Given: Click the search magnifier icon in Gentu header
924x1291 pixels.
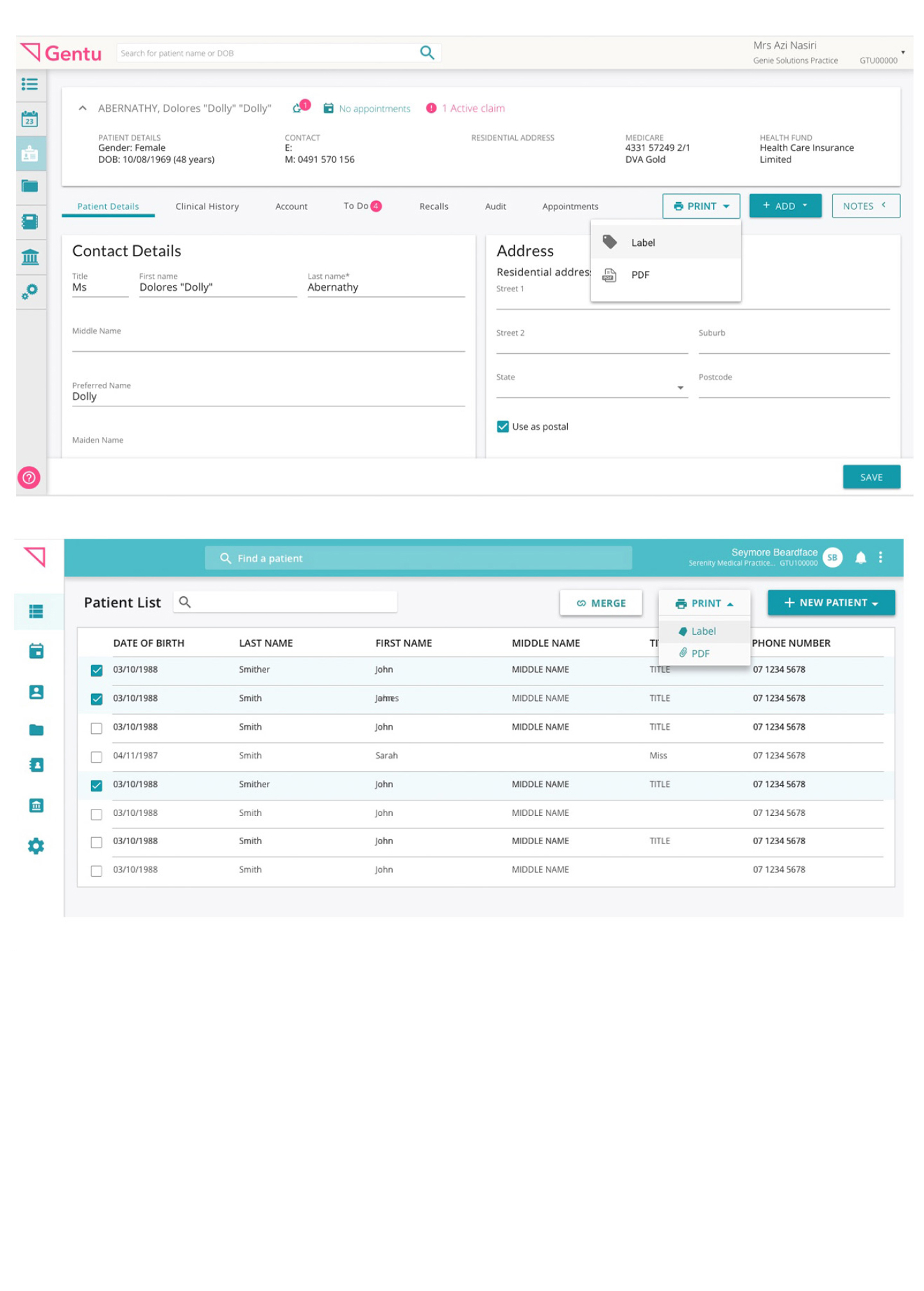Looking at the screenshot, I should tap(427, 53).
